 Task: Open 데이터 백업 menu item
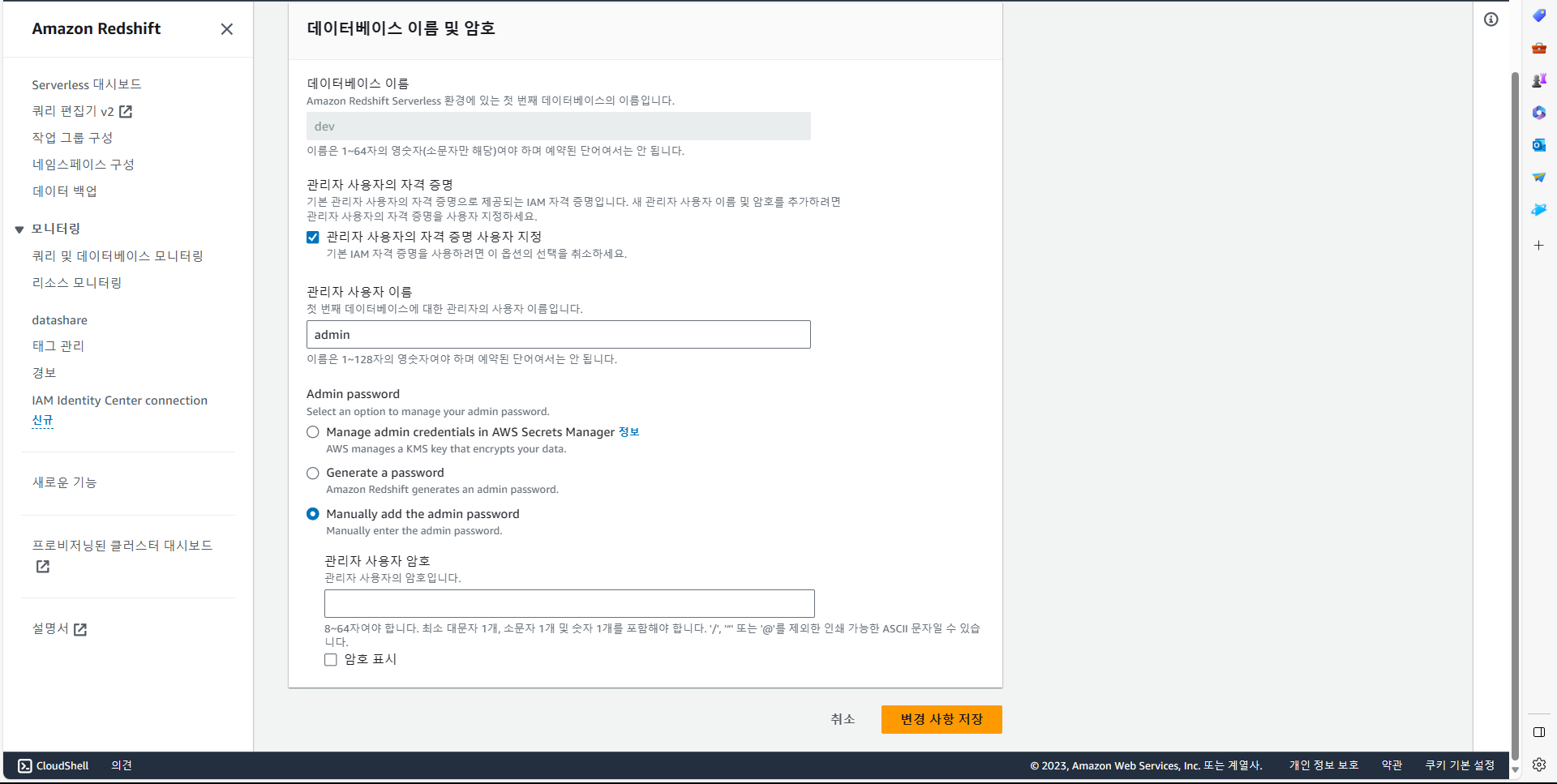click(x=64, y=191)
